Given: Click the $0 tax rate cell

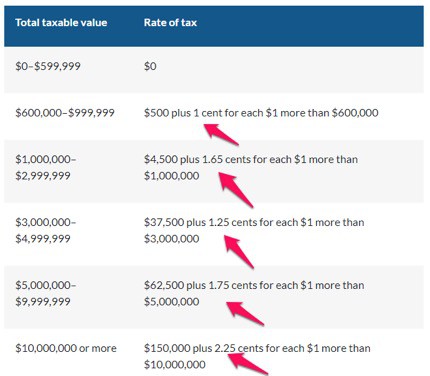Looking at the screenshot, I should (x=150, y=66).
